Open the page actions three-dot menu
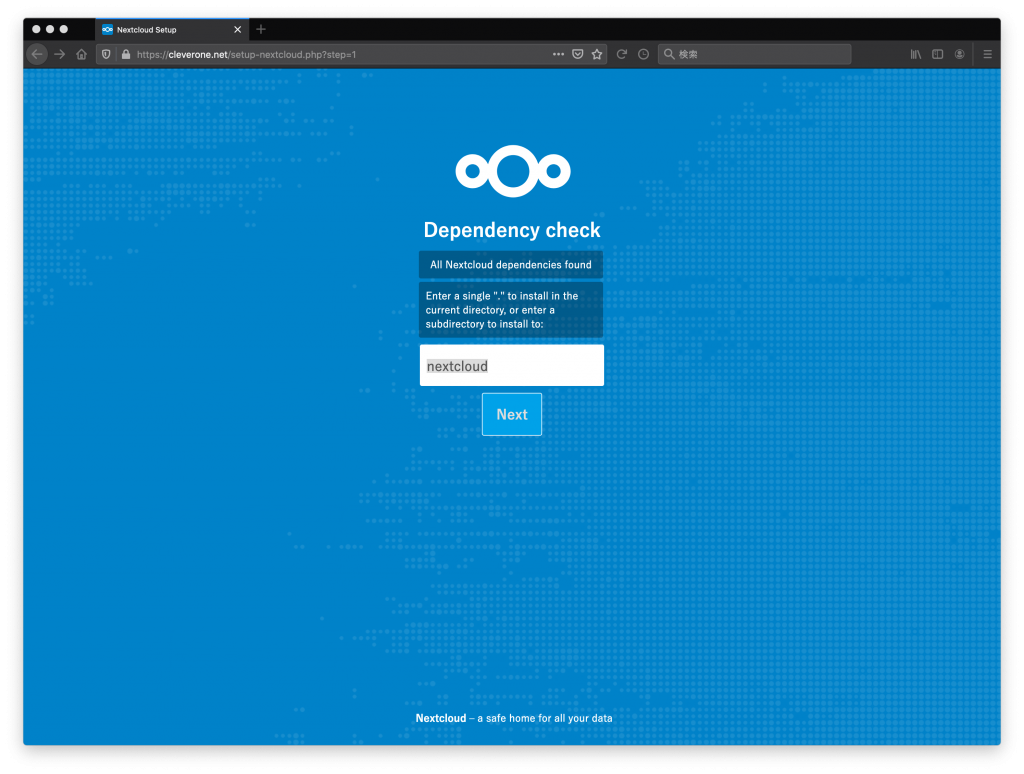This screenshot has height=774, width=1024. [x=558, y=54]
